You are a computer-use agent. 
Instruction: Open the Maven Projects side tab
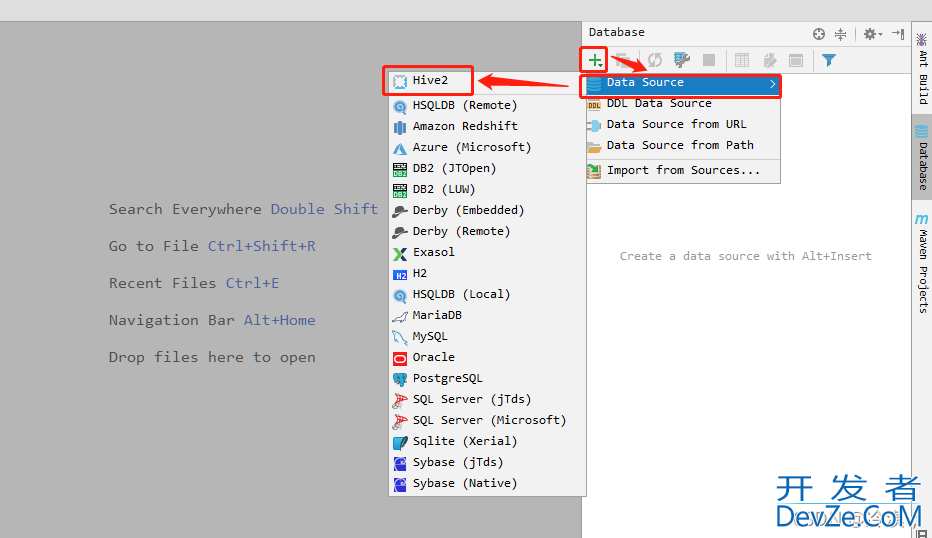922,263
